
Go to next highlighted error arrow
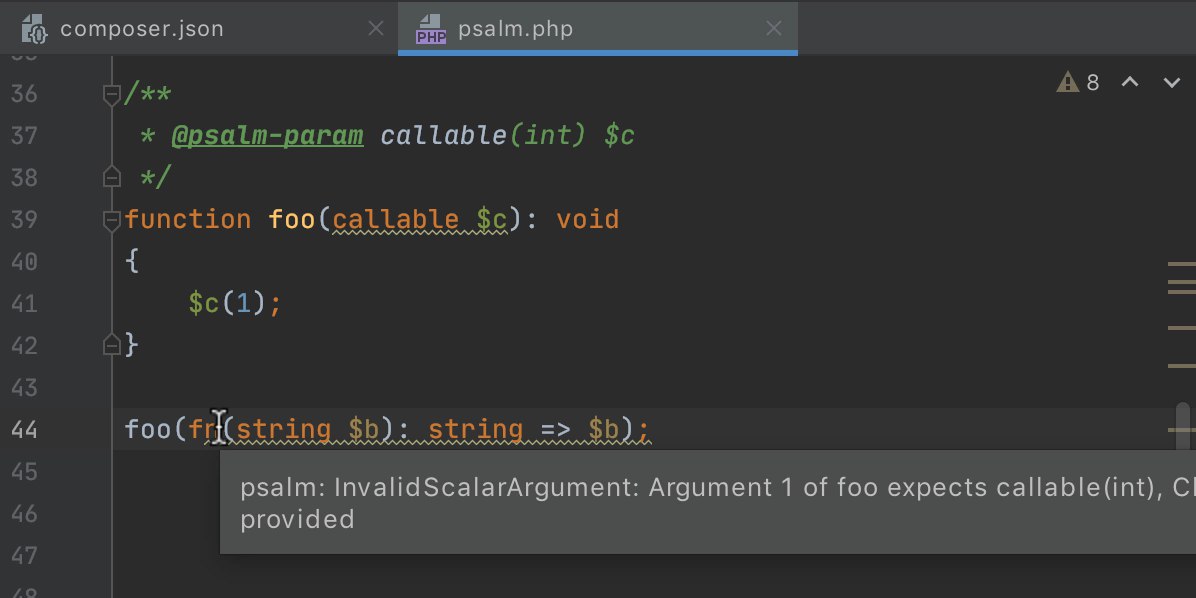[x=1172, y=82]
